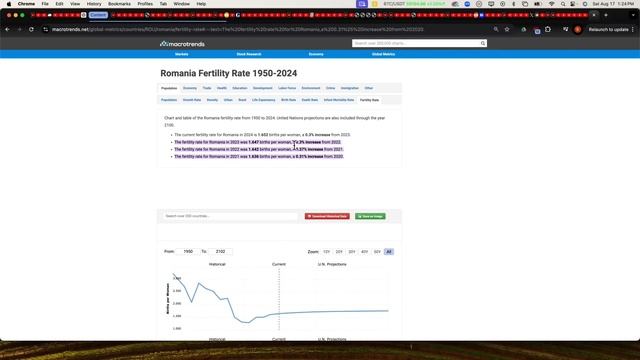Click the highlighted Current tab group label
The width and height of the screenshot is (640, 360).
tap(98, 15)
